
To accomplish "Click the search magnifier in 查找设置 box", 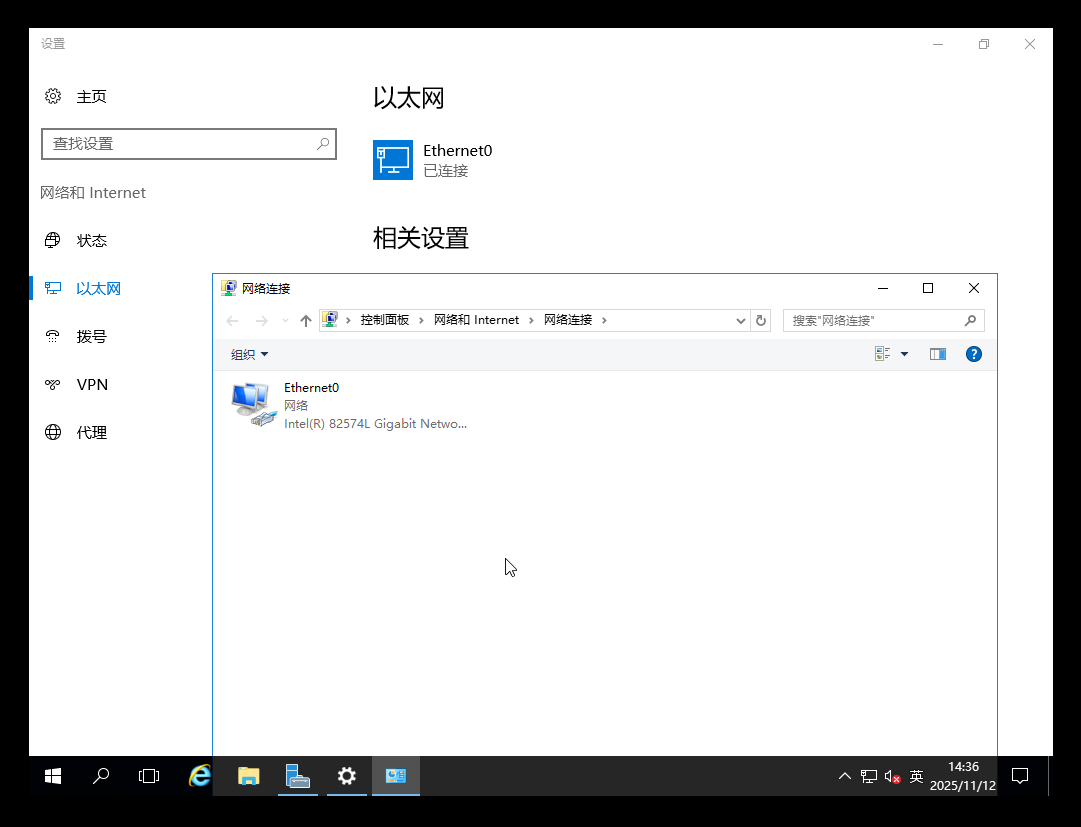I will coord(323,143).
